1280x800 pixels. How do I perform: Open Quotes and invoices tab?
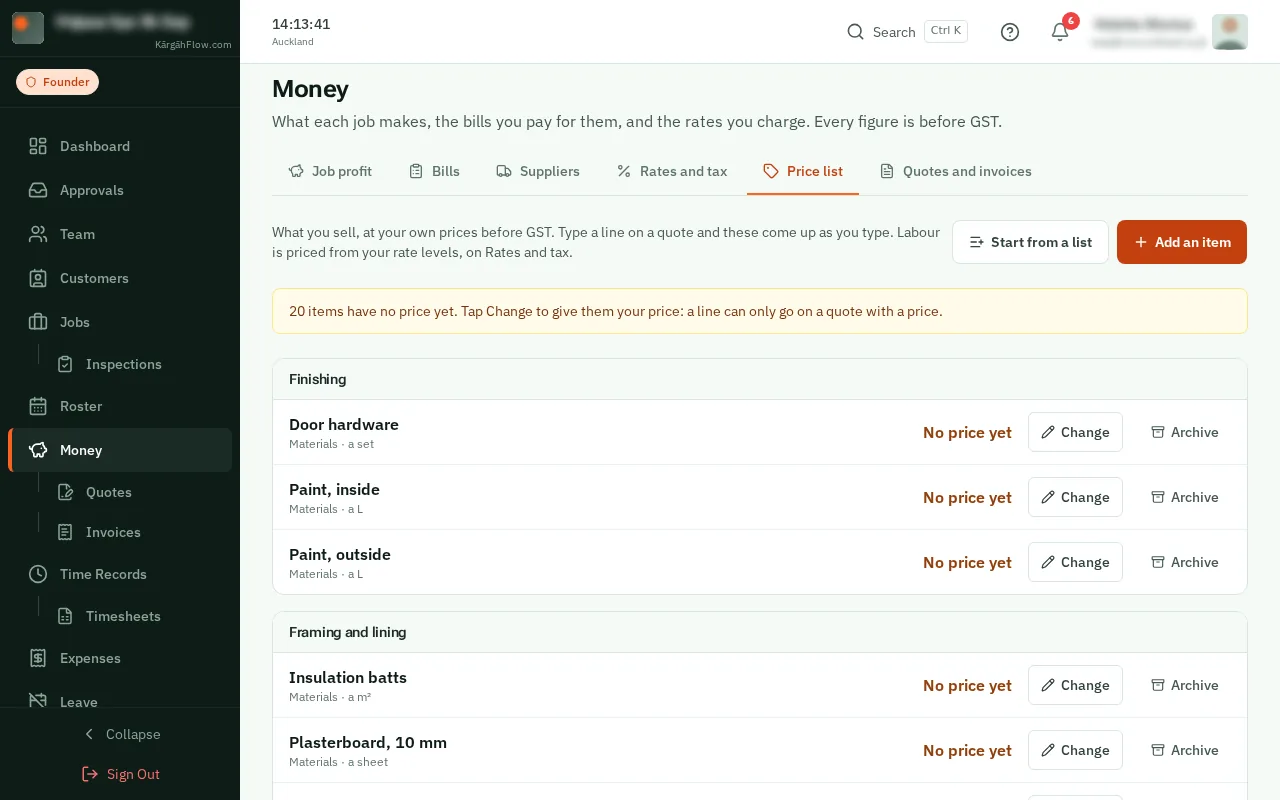click(x=955, y=171)
